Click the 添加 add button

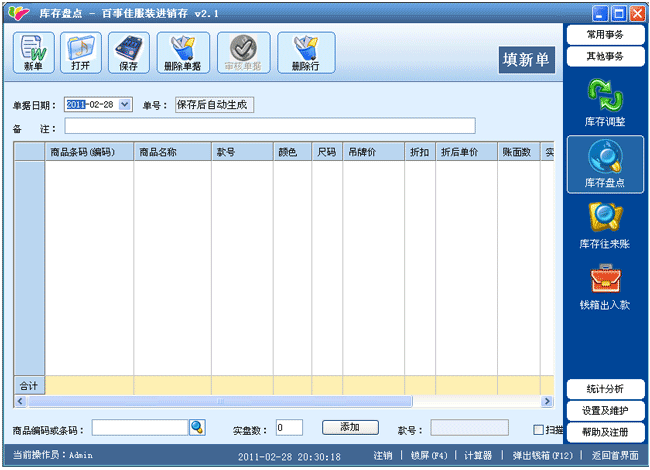pyautogui.click(x=350, y=427)
